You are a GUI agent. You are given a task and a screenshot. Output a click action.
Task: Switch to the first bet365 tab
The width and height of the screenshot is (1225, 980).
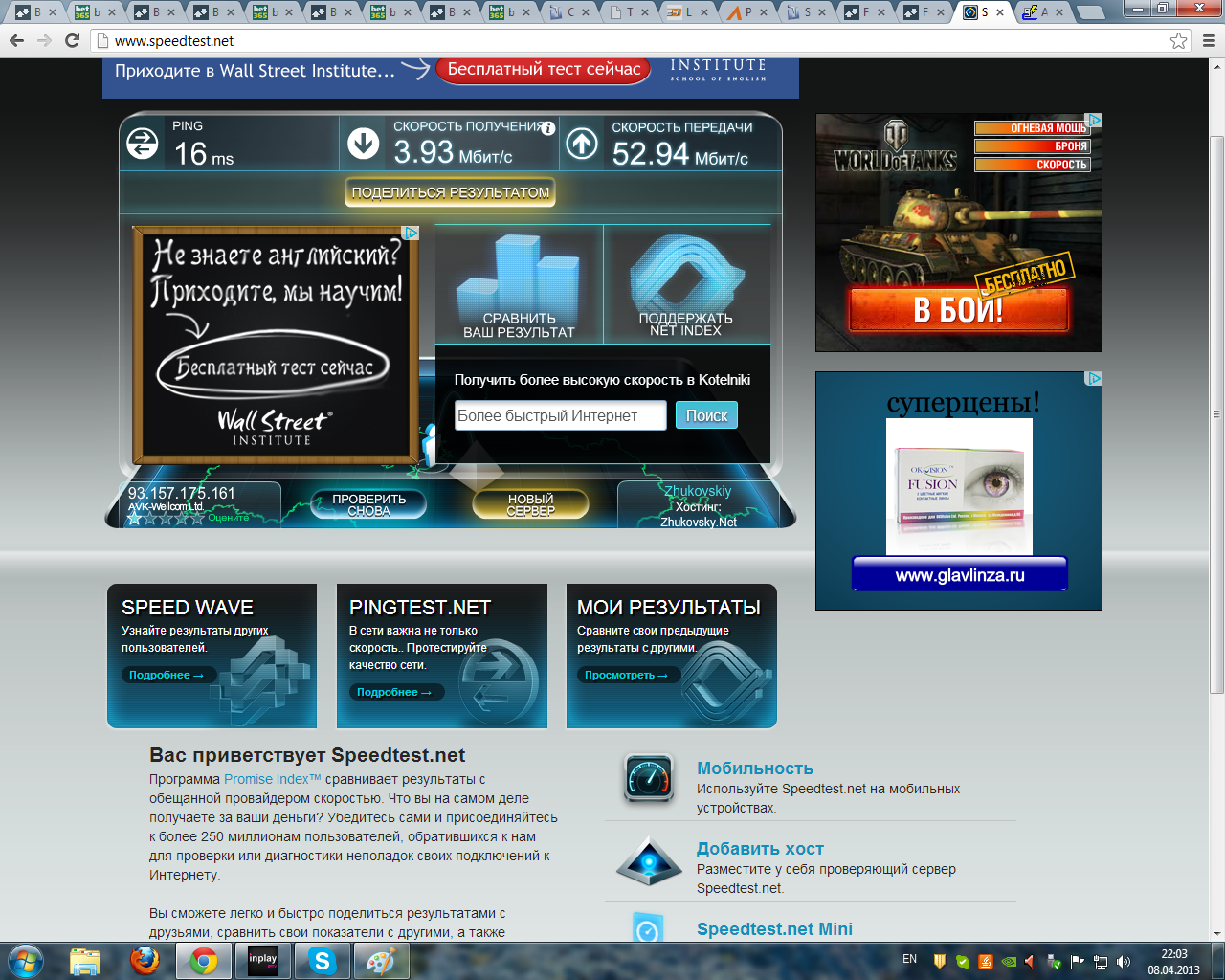[x=93, y=11]
